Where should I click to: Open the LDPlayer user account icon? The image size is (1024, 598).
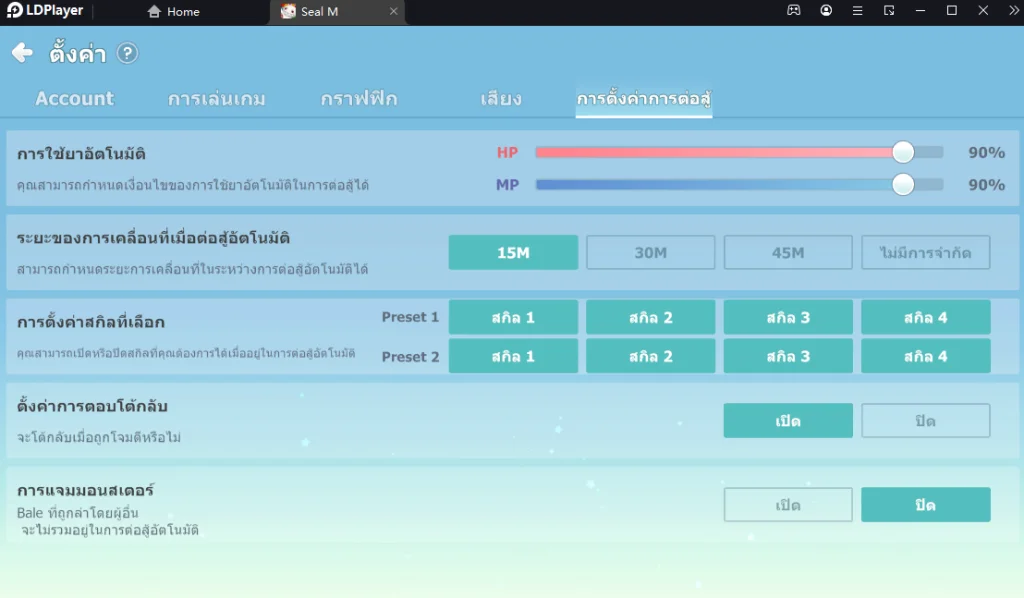coord(826,10)
